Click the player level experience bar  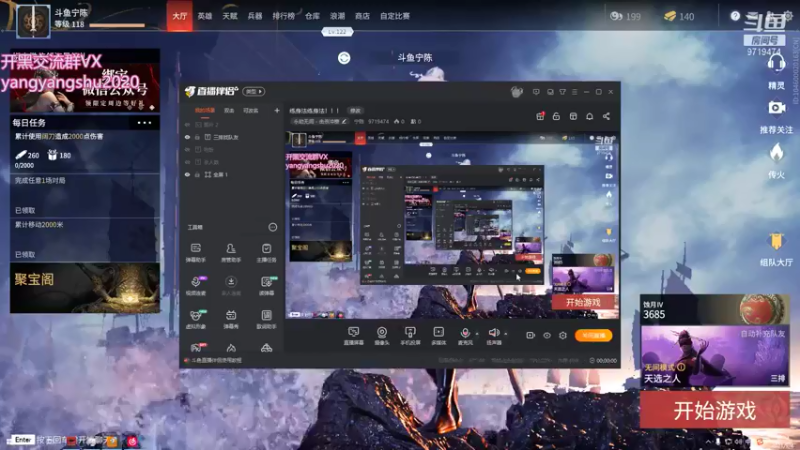click(x=117, y=25)
